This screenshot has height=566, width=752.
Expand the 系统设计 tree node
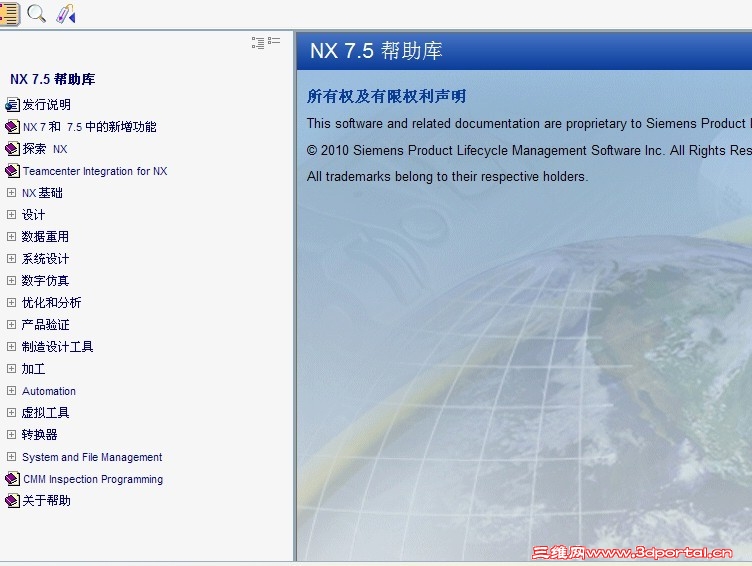pyautogui.click(x=12, y=259)
